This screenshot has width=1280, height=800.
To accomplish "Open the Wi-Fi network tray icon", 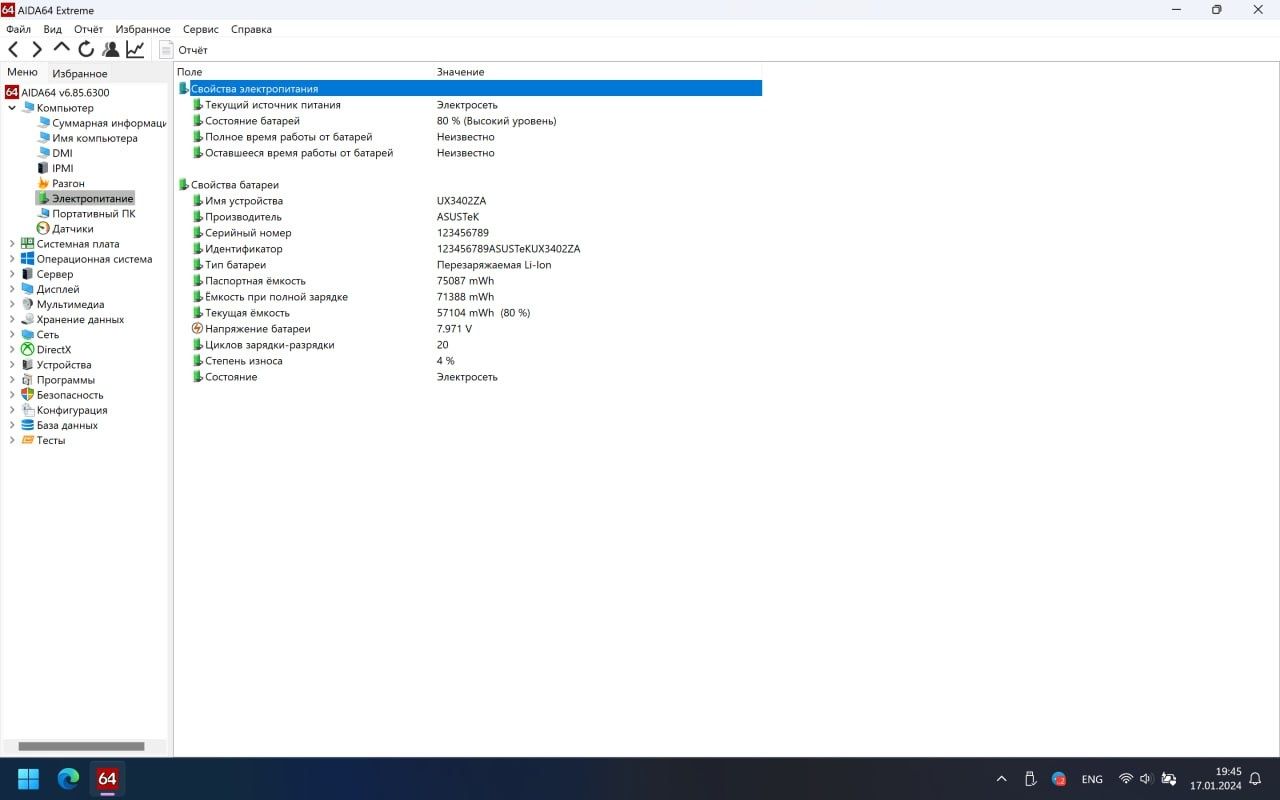I will click(x=1125, y=779).
